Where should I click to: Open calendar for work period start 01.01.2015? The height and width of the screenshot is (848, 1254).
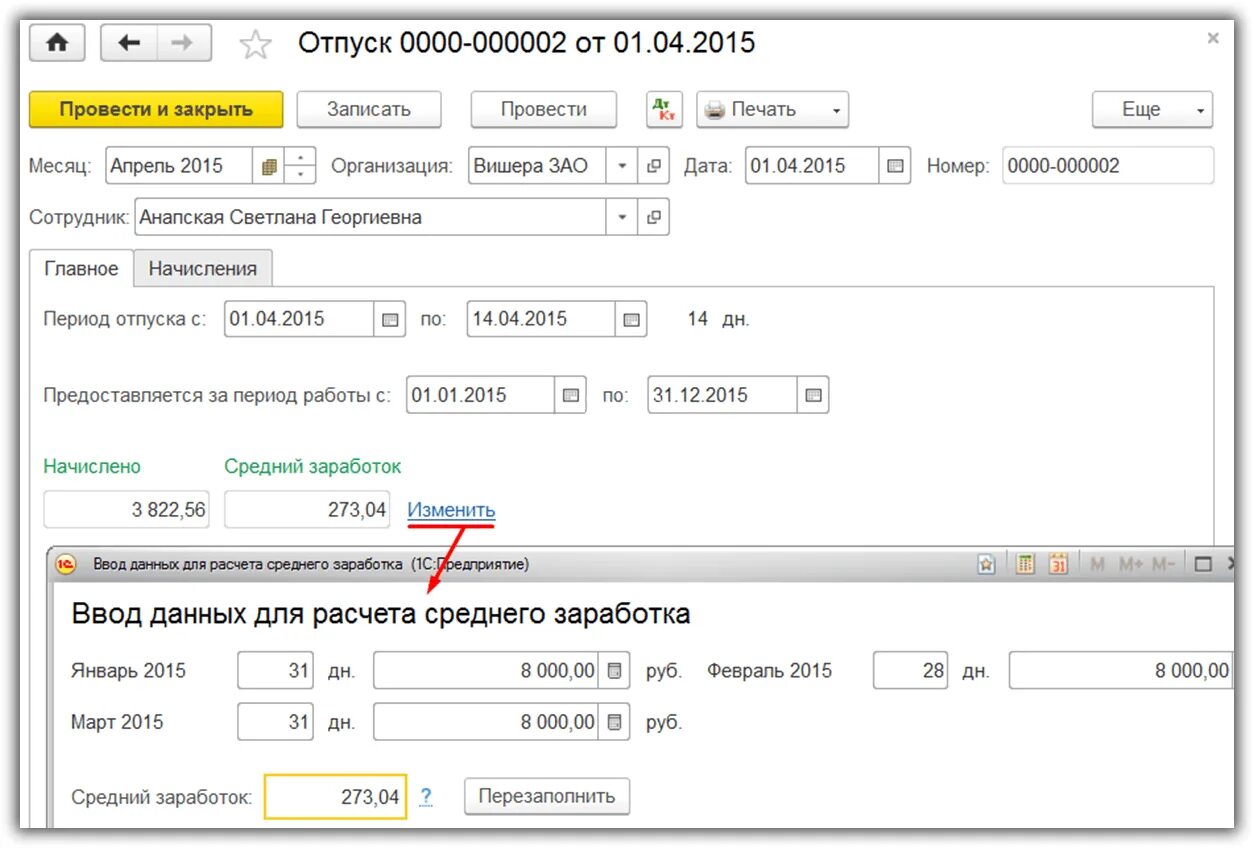[x=571, y=395]
